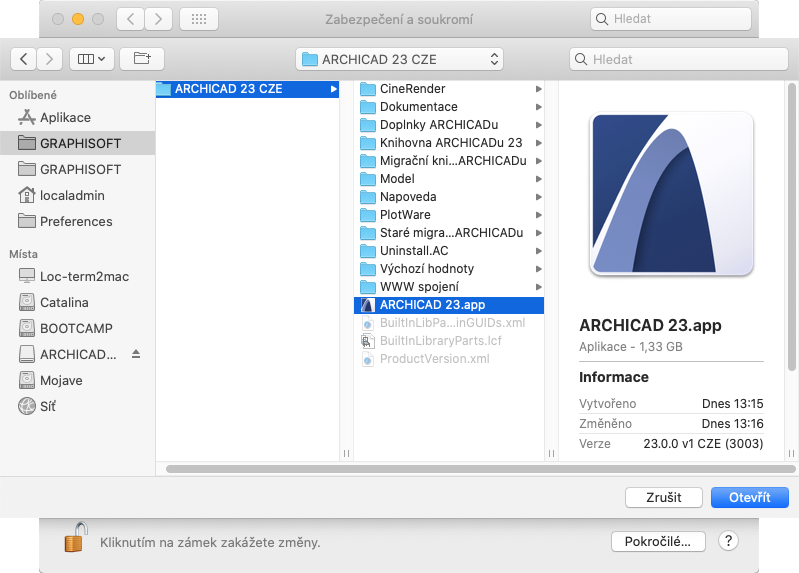
Task: Open the help question mark button
Action: tap(728, 541)
